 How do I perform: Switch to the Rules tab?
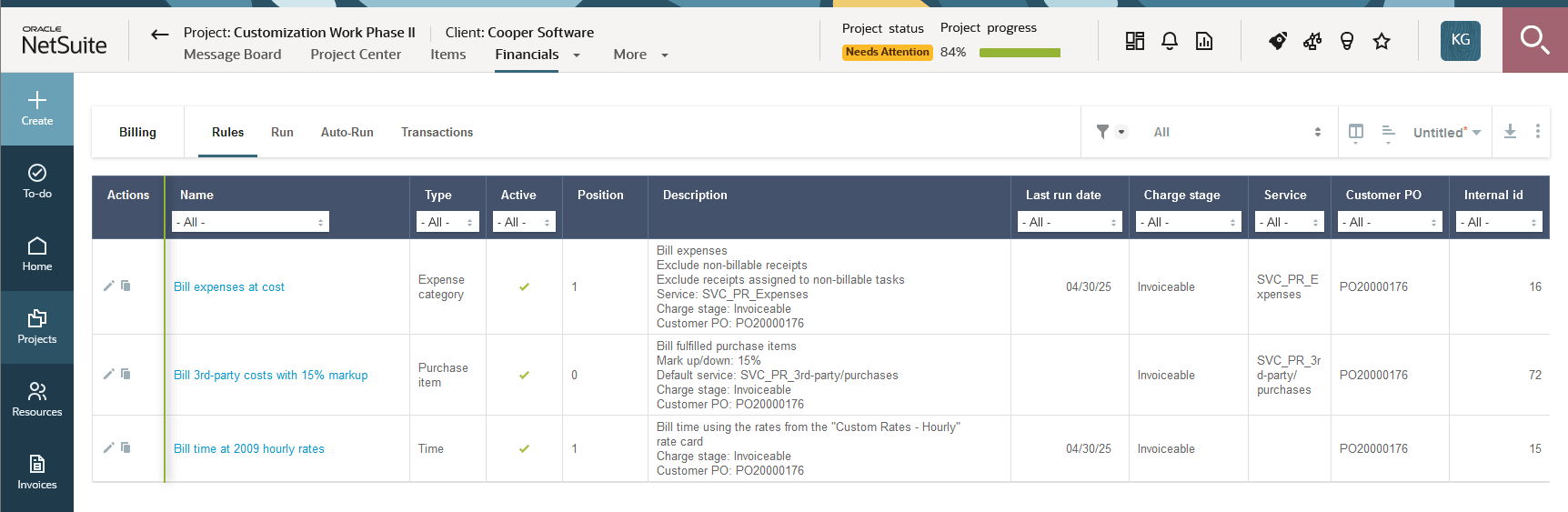tap(227, 132)
